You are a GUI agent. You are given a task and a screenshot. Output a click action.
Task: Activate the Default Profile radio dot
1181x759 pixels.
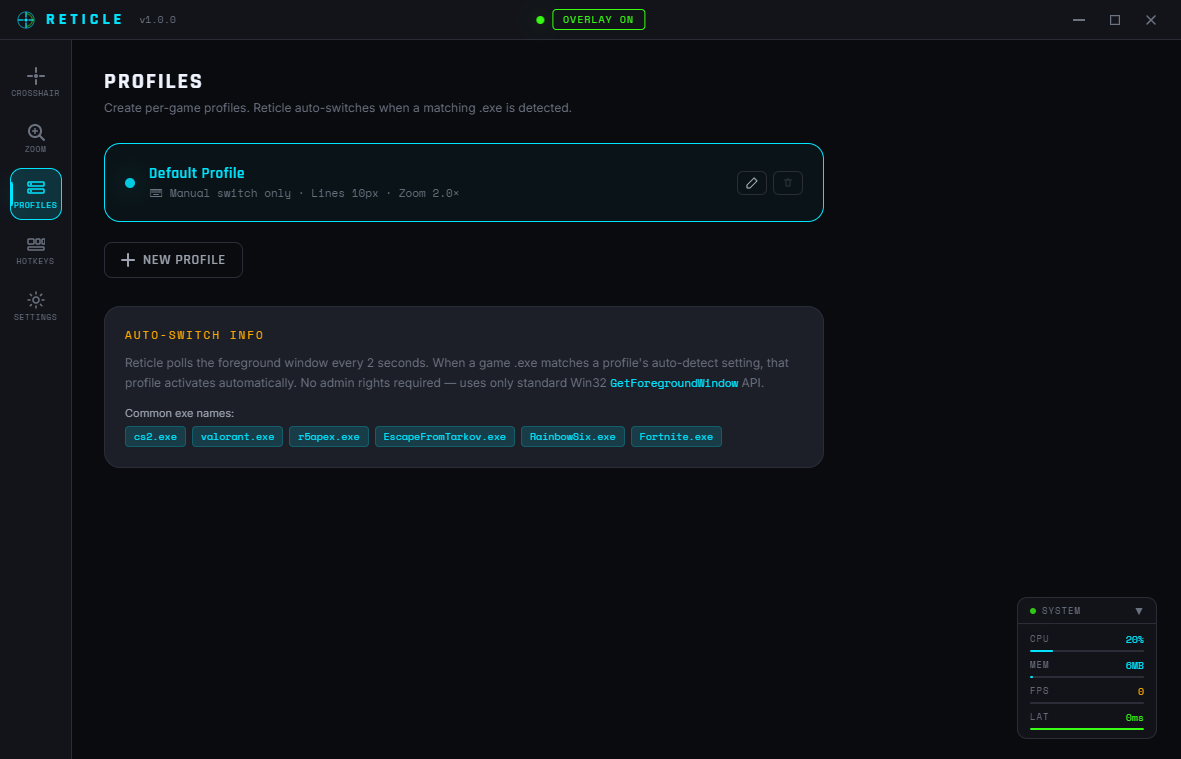click(130, 182)
